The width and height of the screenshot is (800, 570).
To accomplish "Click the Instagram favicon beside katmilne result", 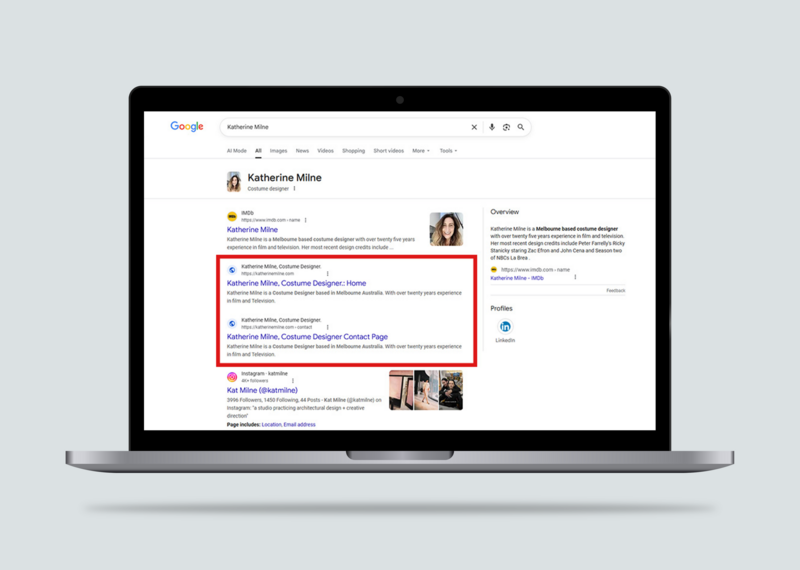I will [232, 377].
